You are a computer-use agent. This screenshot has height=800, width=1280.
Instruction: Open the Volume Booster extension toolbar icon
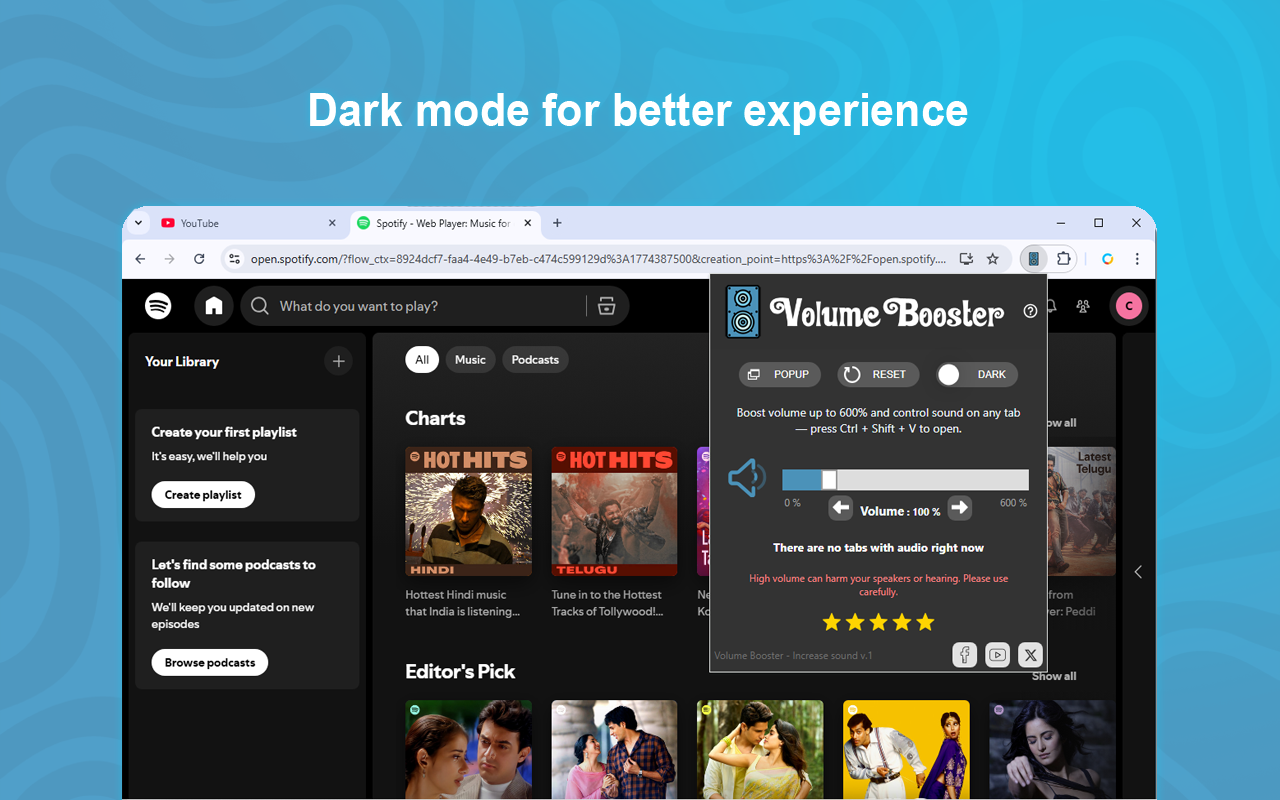click(x=1034, y=259)
